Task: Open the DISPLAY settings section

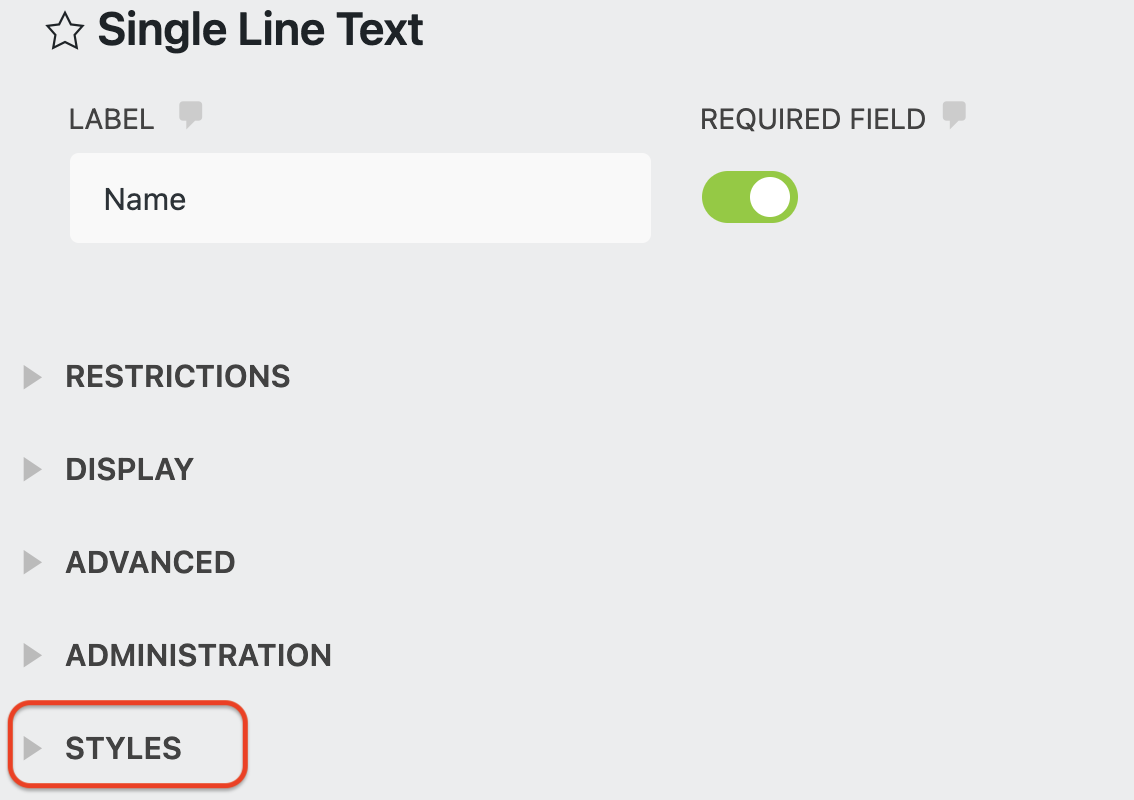Action: point(129,469)
